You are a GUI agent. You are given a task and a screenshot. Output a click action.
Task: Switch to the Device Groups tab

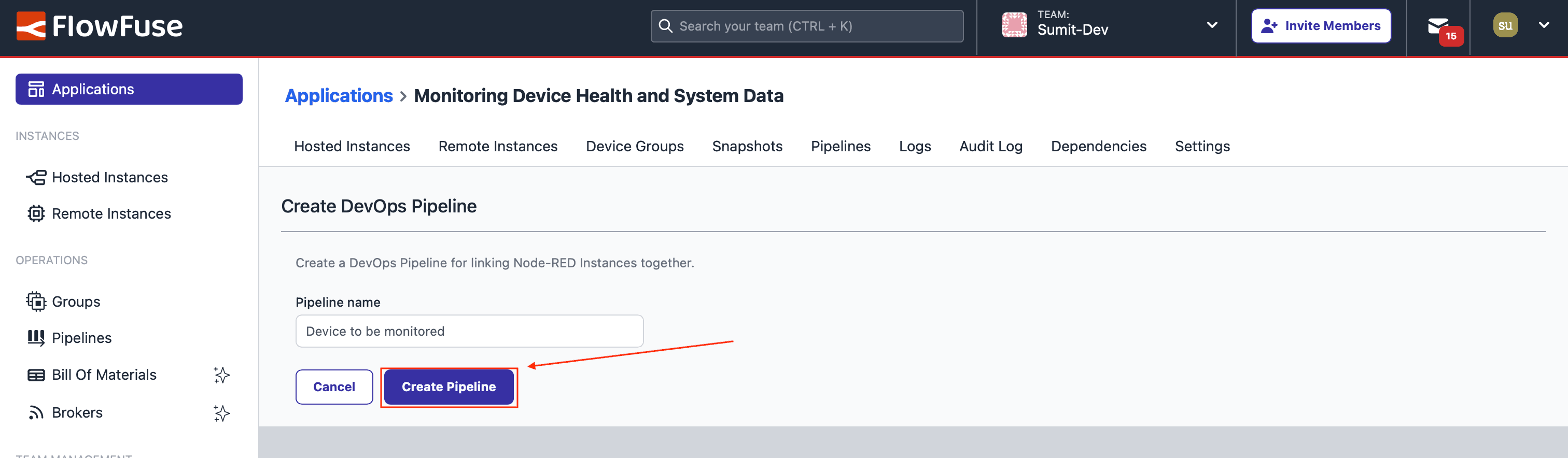point(634,147)
